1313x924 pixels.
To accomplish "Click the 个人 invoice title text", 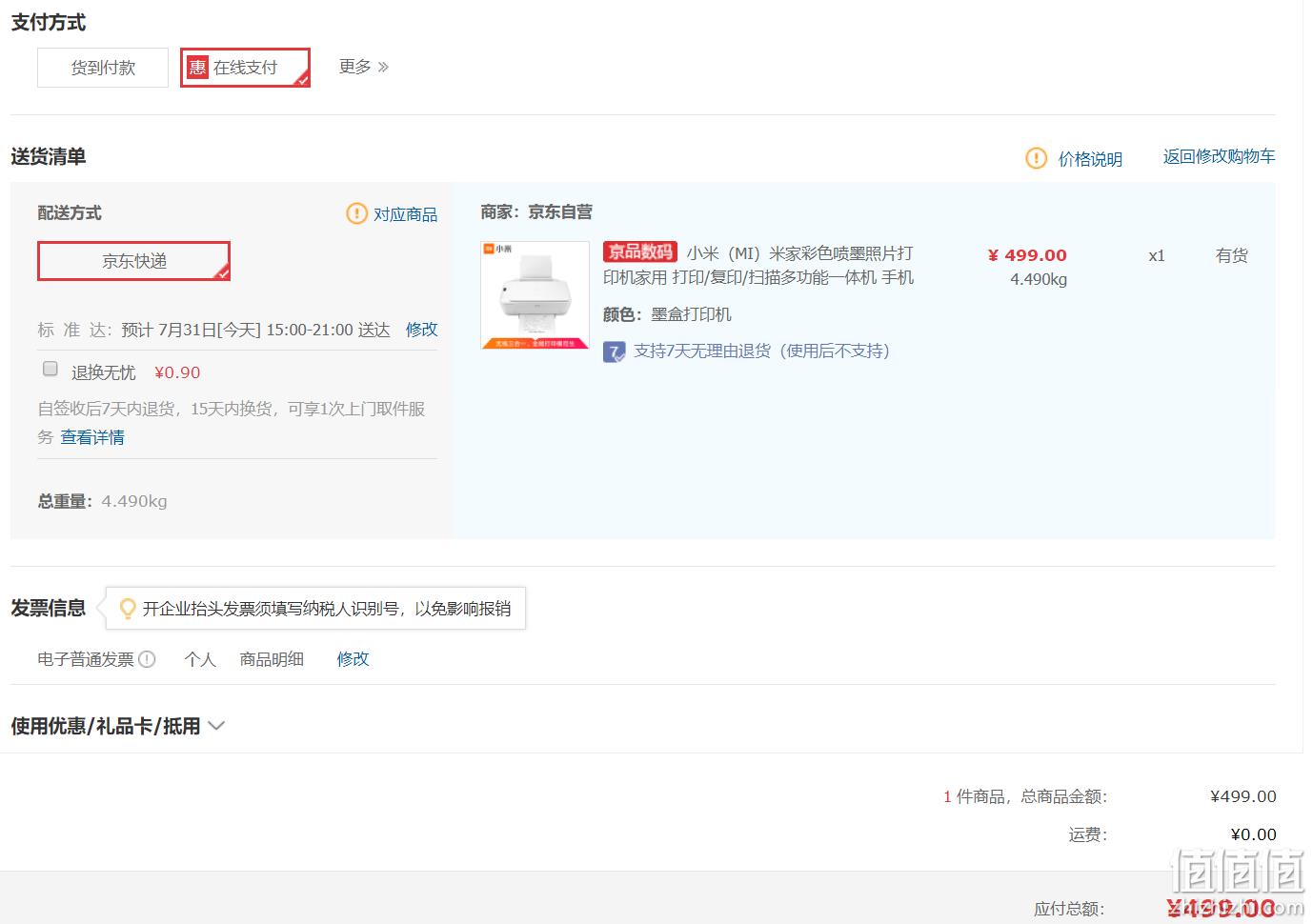I will tap(200, 659).
